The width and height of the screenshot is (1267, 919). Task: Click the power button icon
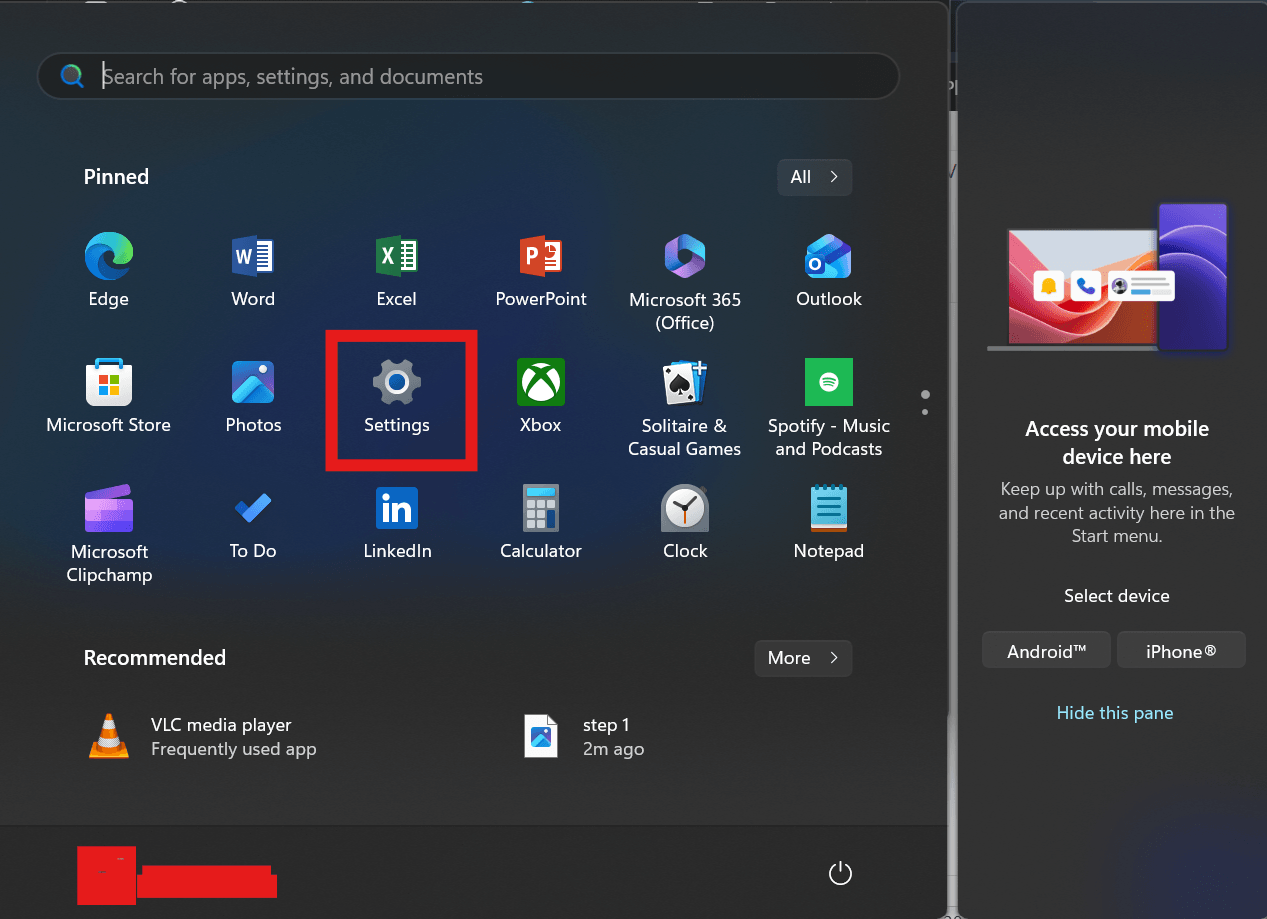pyautogui.click(x=840, y=874)
